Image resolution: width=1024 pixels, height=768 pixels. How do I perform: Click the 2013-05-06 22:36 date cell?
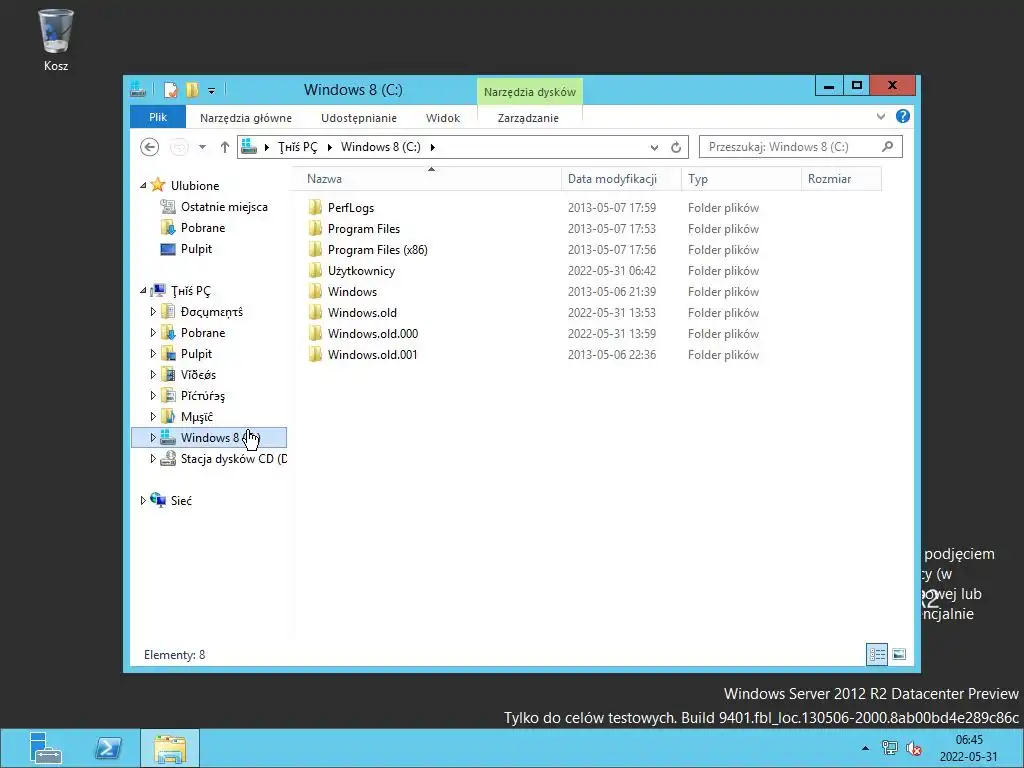(x=612, y=355)
